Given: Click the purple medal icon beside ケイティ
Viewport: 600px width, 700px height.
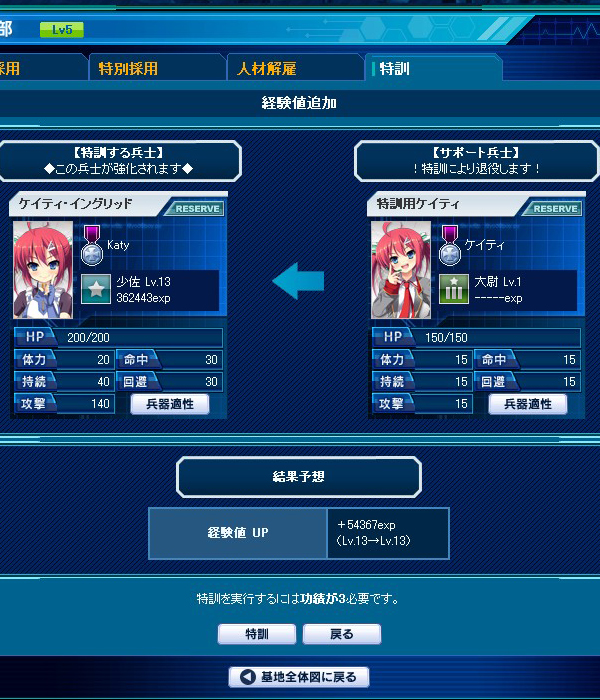Looking at the screenshot, I should click(x=450, y=246).
